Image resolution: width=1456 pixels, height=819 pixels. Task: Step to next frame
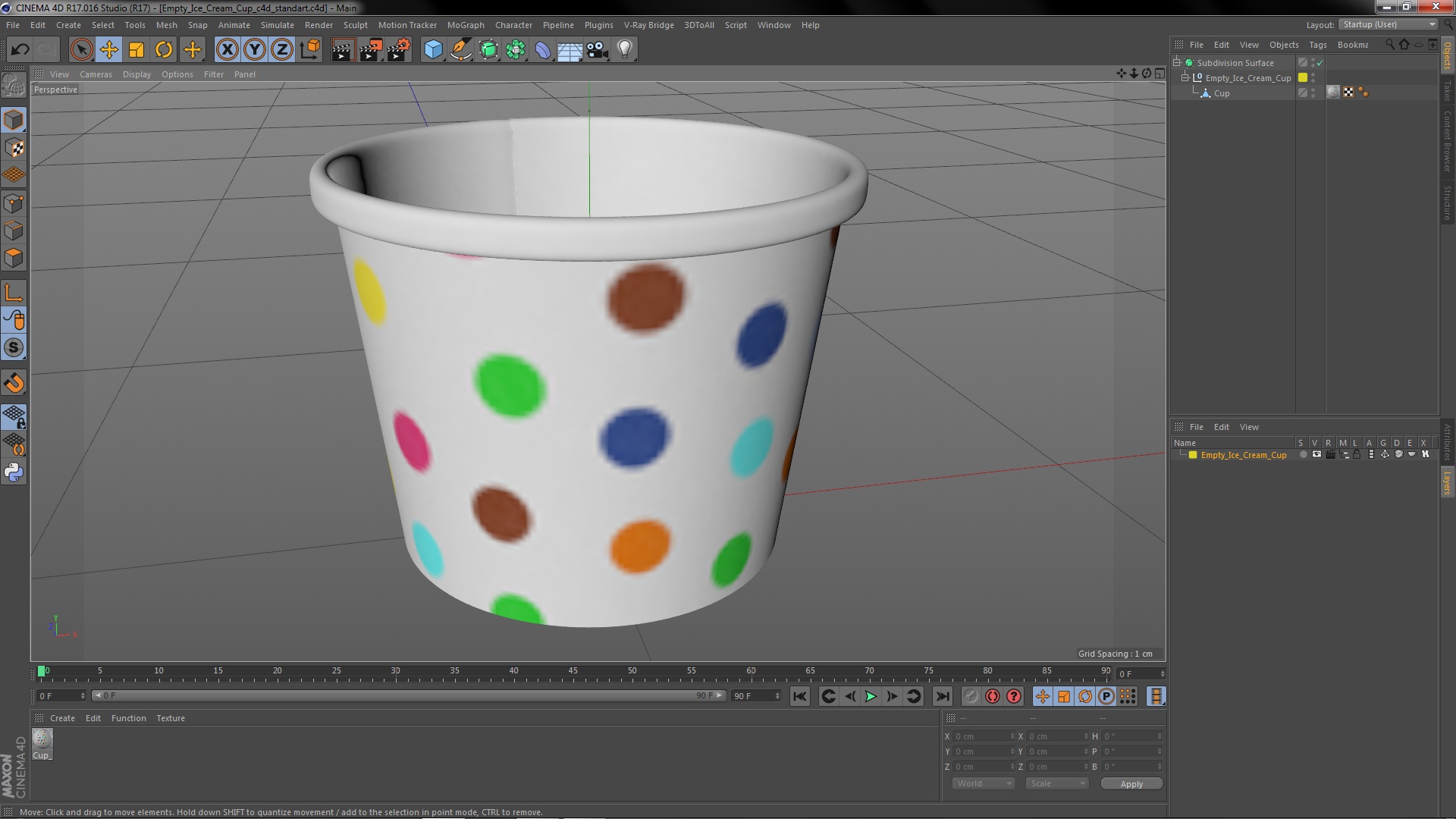pyautogui.click(x=892, y=696)
